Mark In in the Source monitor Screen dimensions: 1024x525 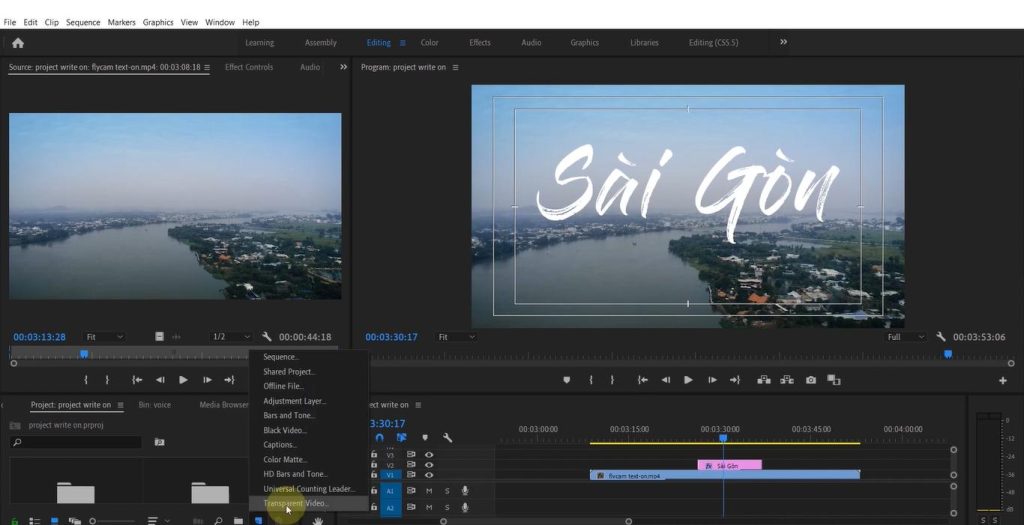pos(86,380)
